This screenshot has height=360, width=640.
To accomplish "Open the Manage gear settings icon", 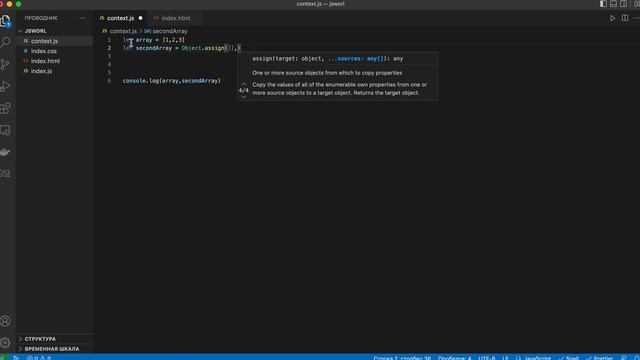I will [x=5, y=342].
